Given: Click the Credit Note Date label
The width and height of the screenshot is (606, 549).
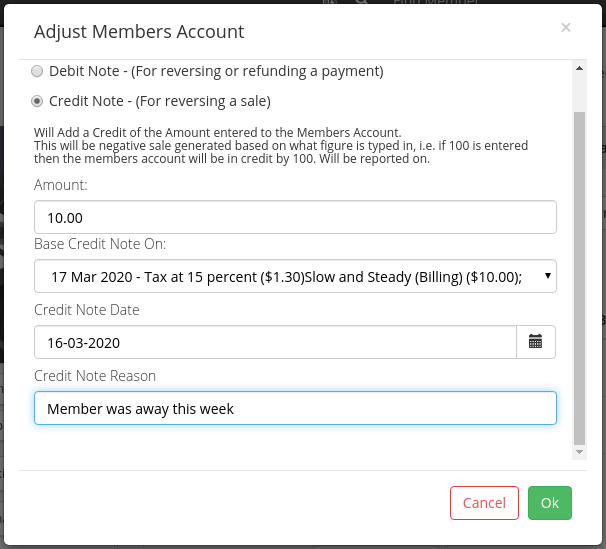Looking at the screenshot, I should 87,310.
